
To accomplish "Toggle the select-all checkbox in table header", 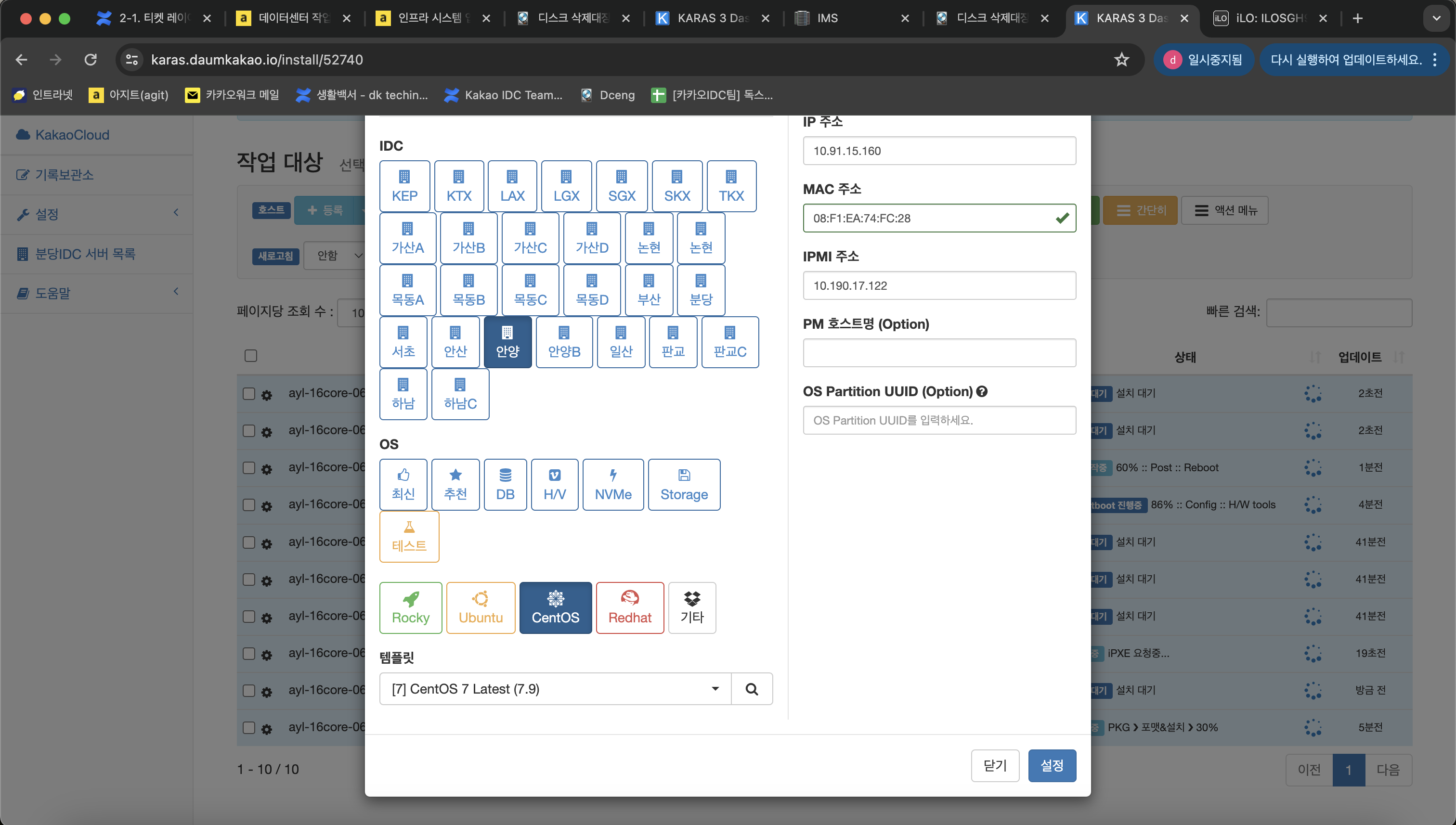I will click(250, 356).
